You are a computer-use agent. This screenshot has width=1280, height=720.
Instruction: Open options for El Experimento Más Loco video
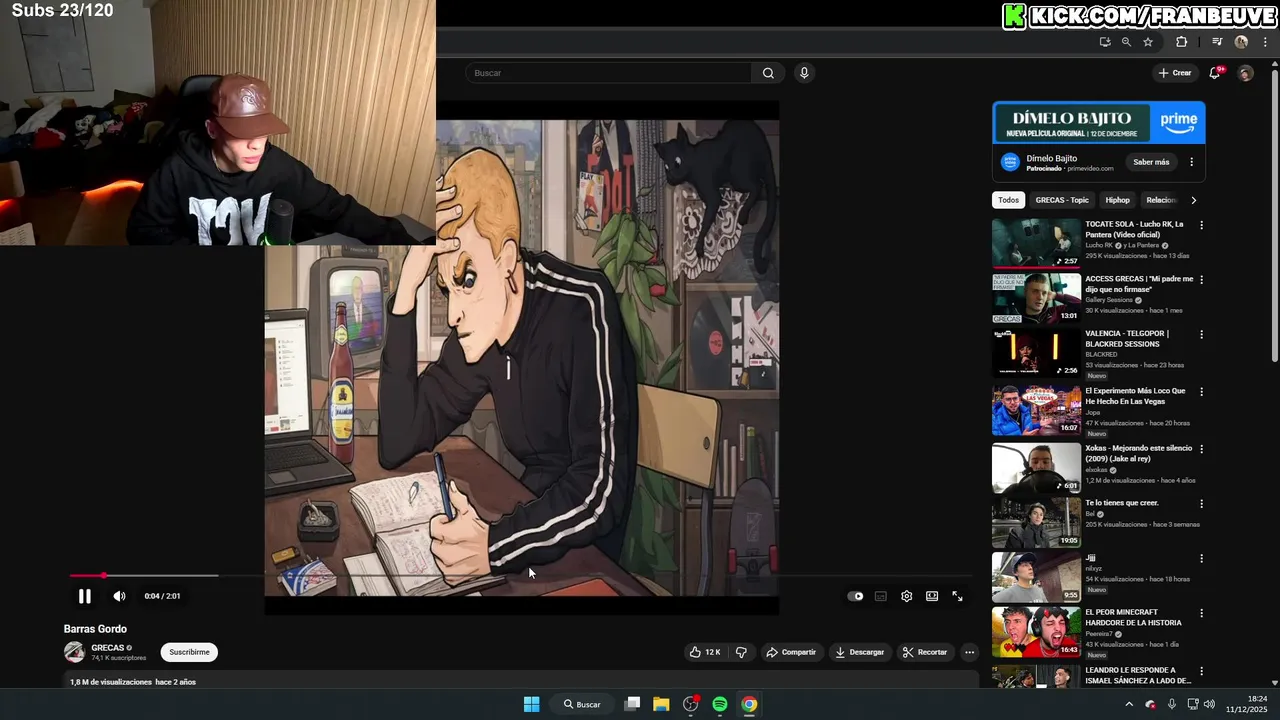[x=1201, y=392]
